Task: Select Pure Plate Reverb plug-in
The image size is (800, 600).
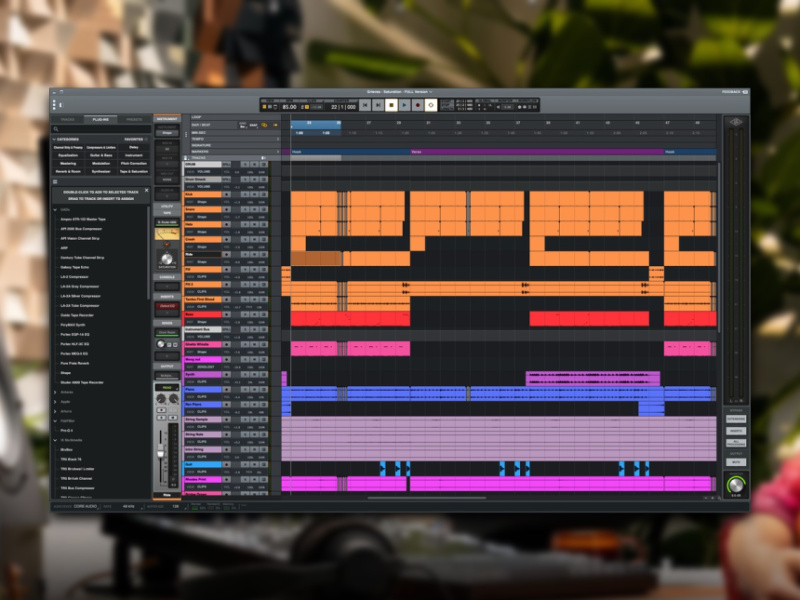Action: click(x=74, y=363)
